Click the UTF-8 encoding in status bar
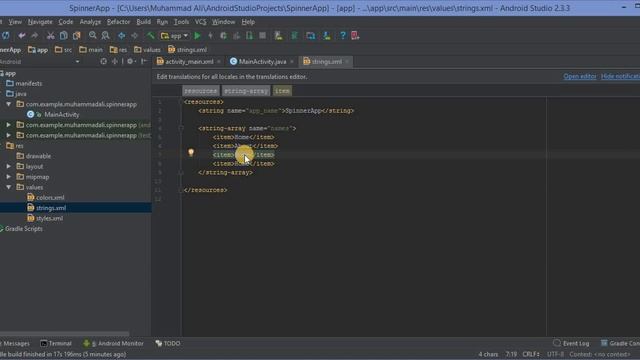This screenshot has width=640, height=360. pyautogui.click(x=555, y=354)
